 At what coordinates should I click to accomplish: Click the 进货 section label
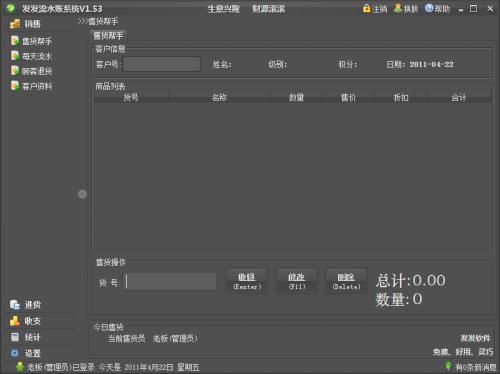click(x=33, y=305)
